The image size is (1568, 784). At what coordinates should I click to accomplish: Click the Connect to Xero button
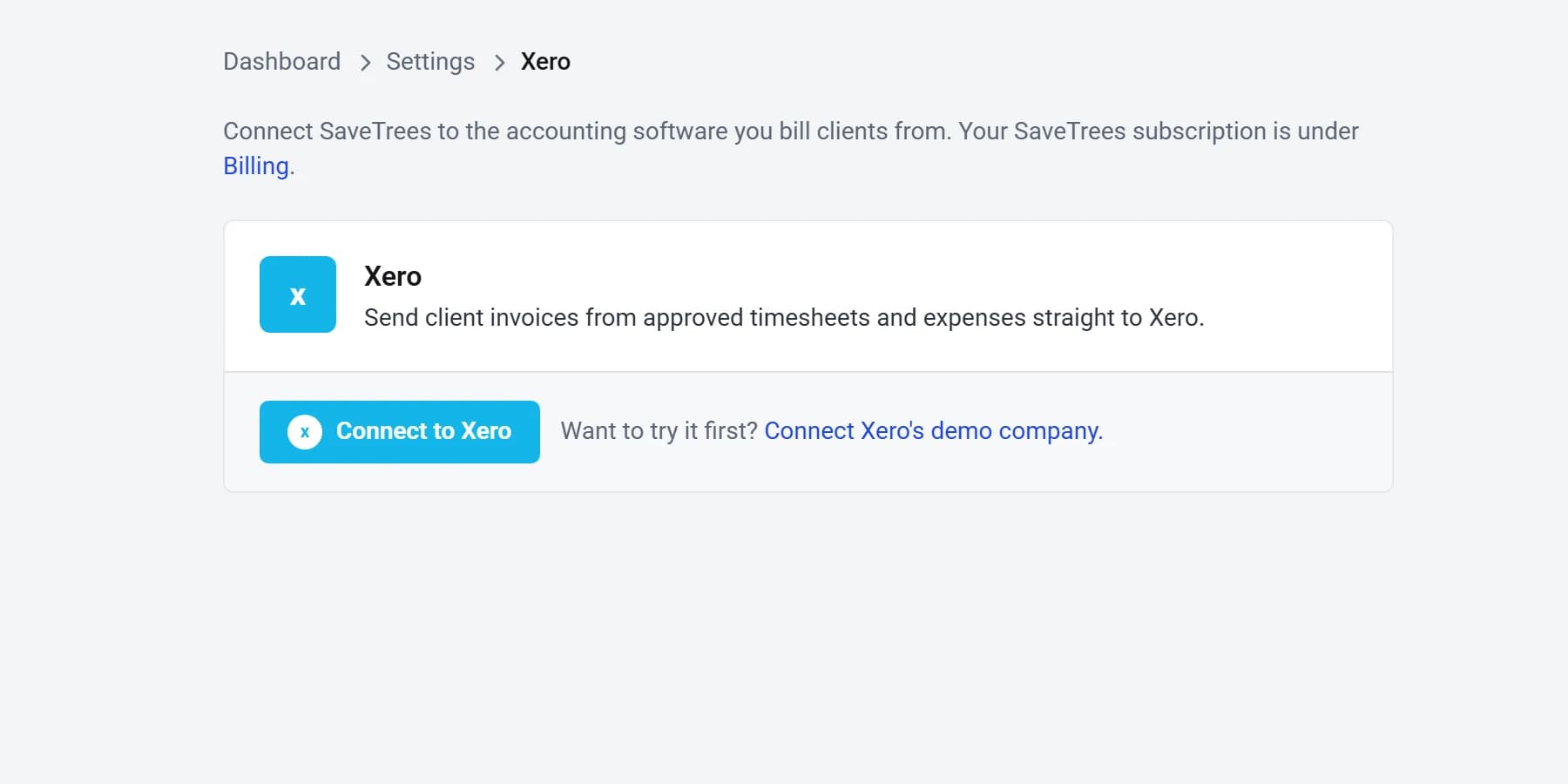(x=400, y=432)
